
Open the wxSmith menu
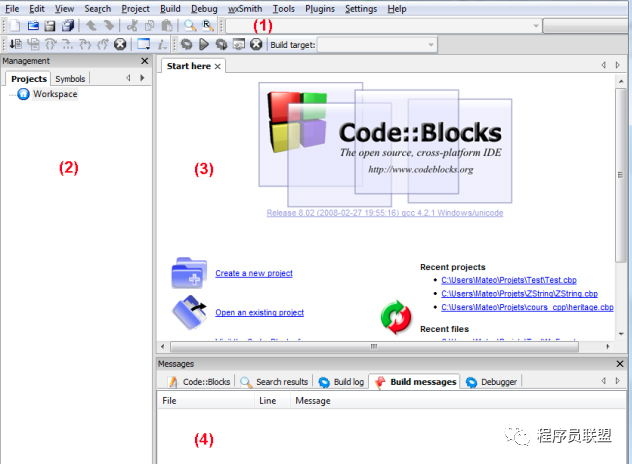[245, 8]
